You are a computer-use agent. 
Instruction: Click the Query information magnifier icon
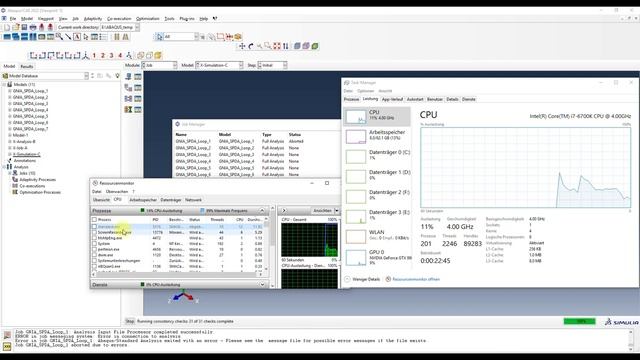59,37
